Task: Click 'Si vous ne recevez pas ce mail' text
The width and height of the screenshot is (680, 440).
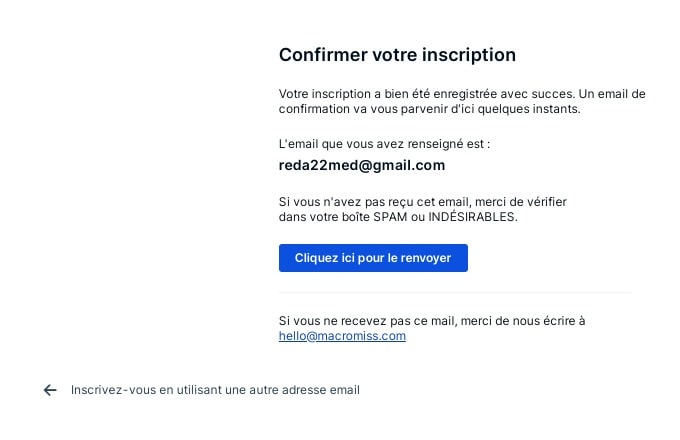Action: (366, 321)
